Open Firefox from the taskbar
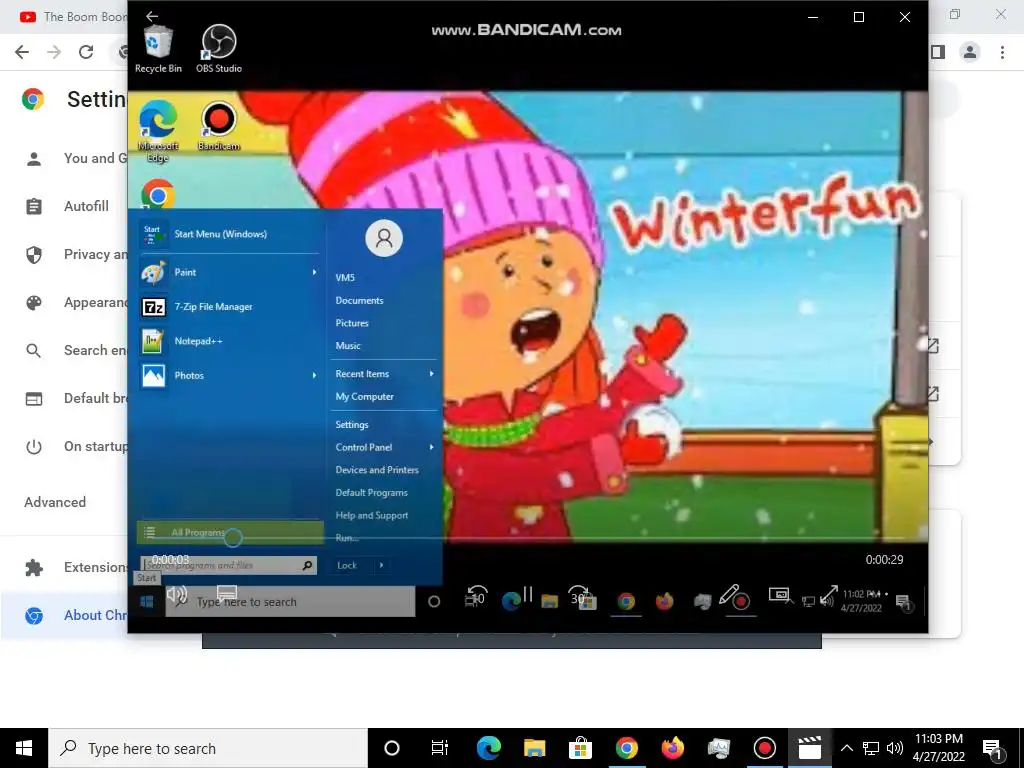1024x768 pixels. tap(672, 748)
